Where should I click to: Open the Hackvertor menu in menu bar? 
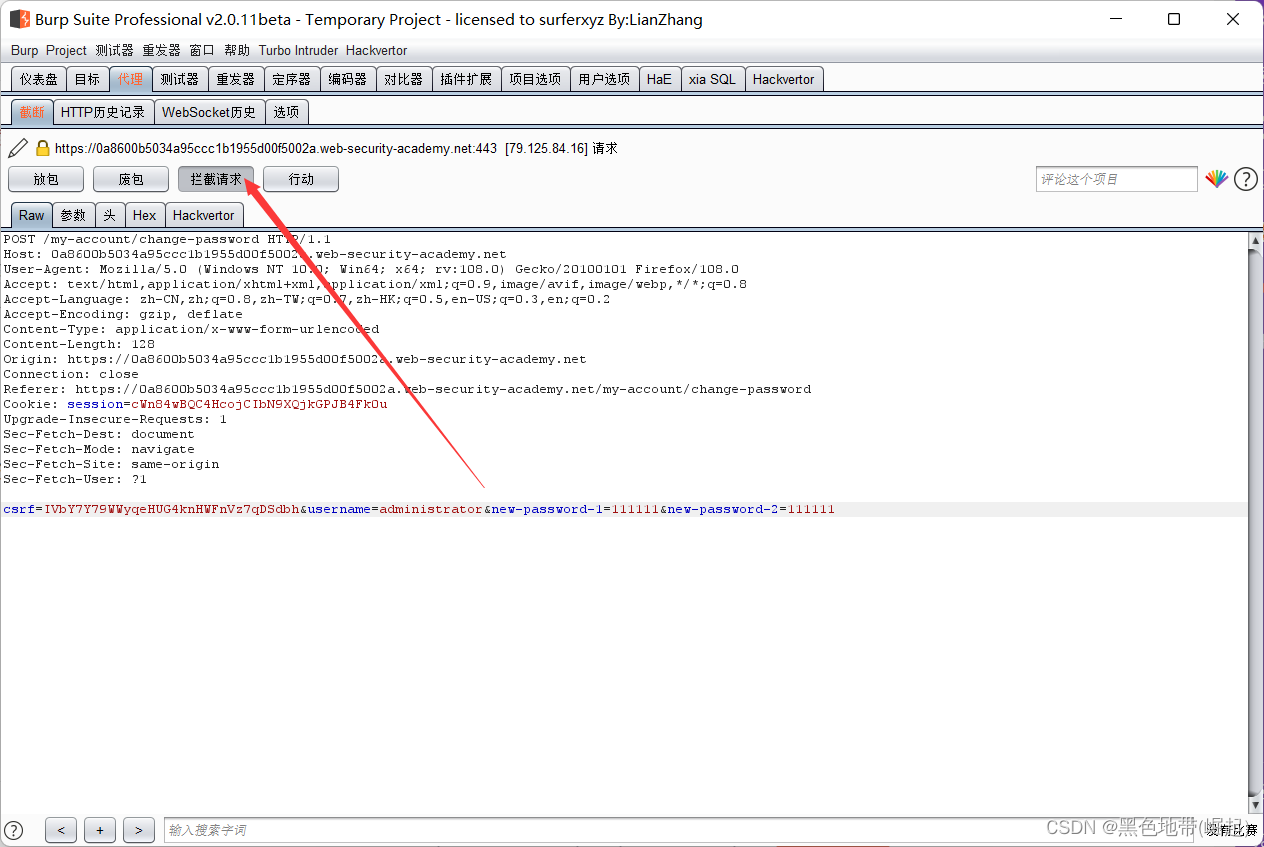coord(377,50)
